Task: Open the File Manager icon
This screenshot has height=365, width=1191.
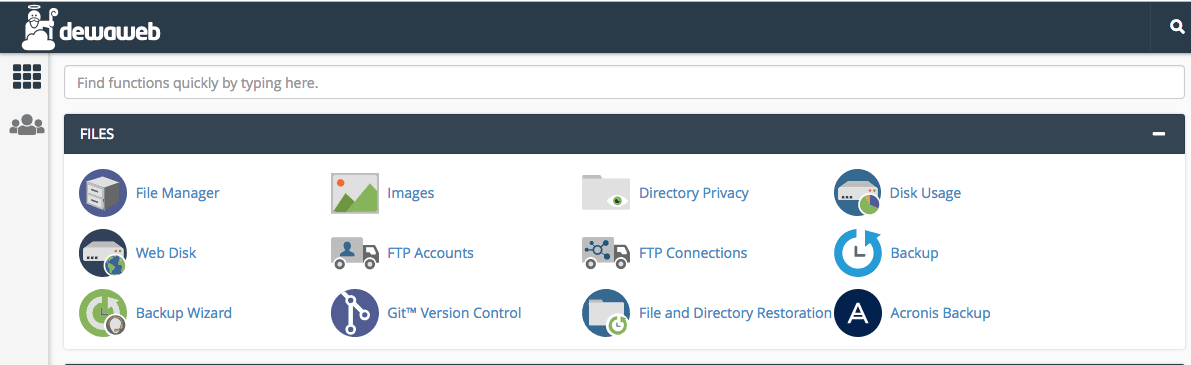Action: tap(103, 193)
